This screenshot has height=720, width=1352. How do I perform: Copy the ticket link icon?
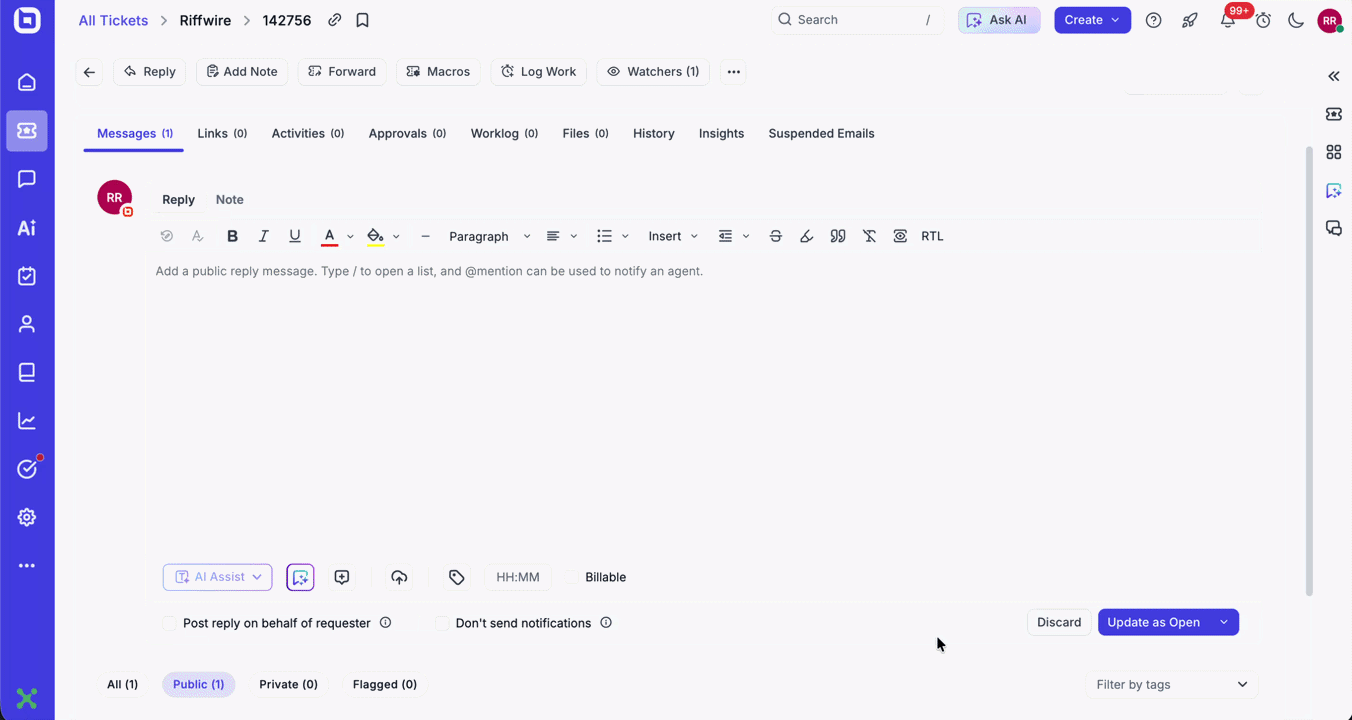point(334,20)
